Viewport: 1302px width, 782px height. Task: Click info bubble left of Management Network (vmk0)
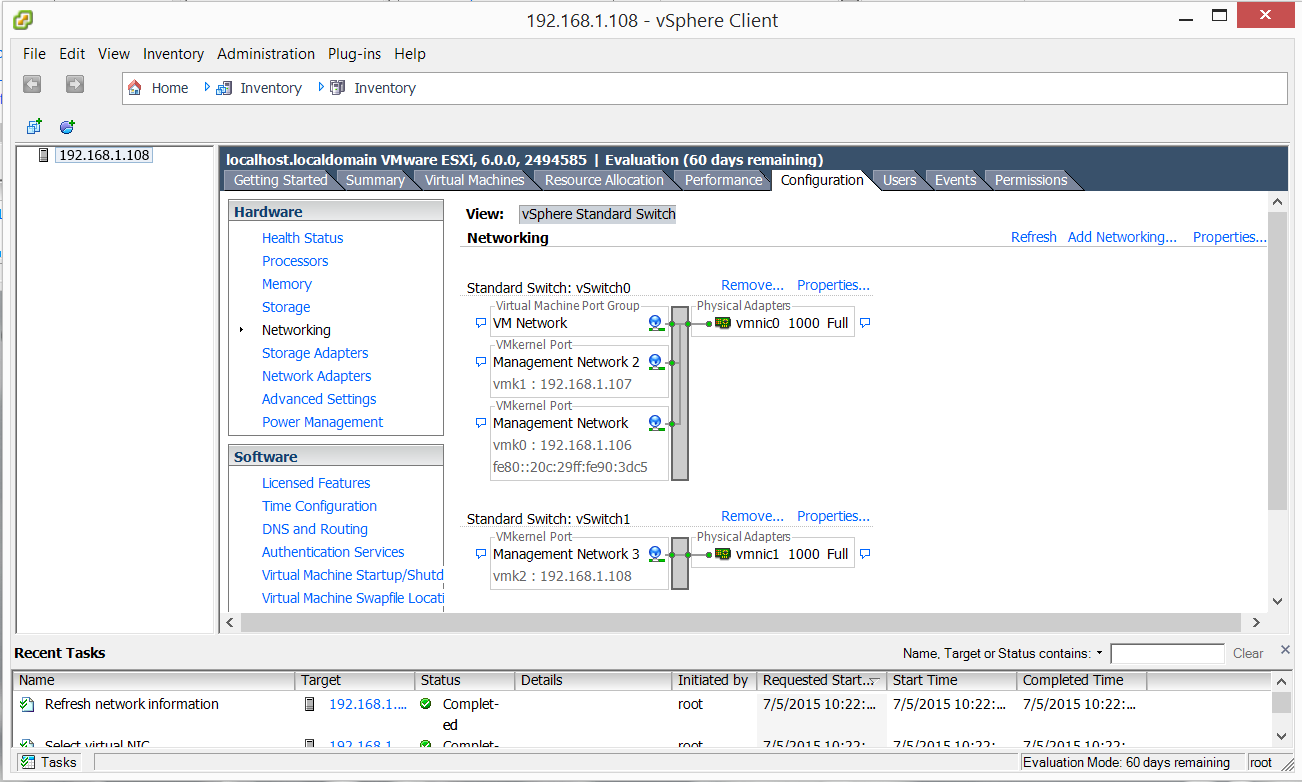[481, 423]
